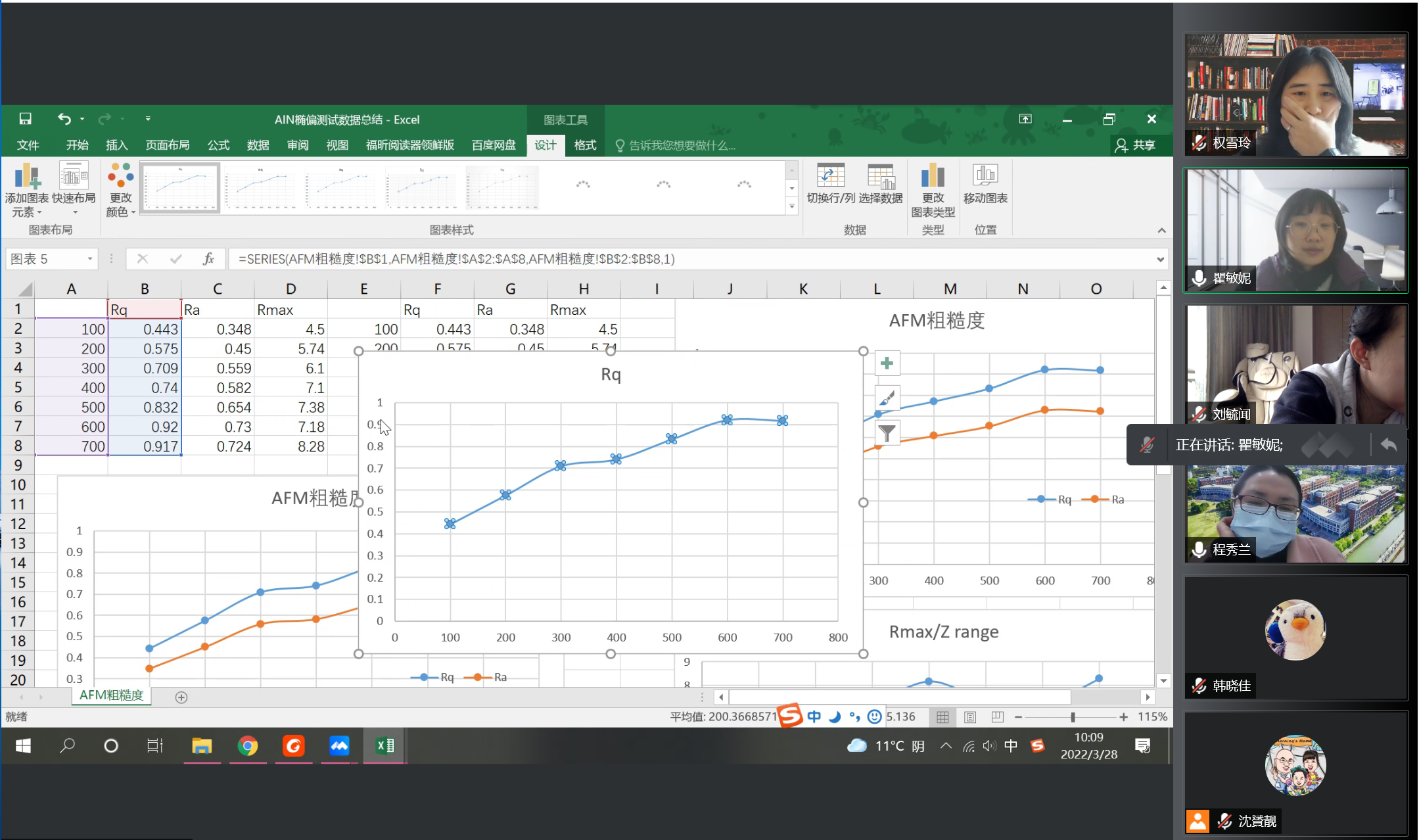Select Normal view in status bar
This screenshot has height=840, width=1419.
942,717
